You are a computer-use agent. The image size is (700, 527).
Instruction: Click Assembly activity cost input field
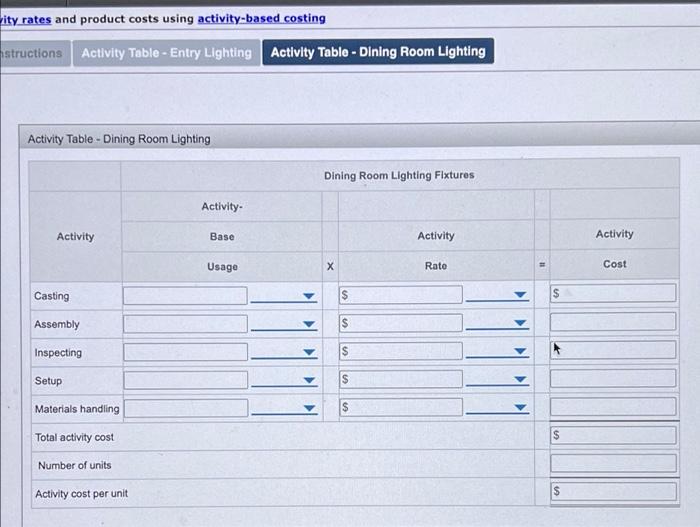613,322
